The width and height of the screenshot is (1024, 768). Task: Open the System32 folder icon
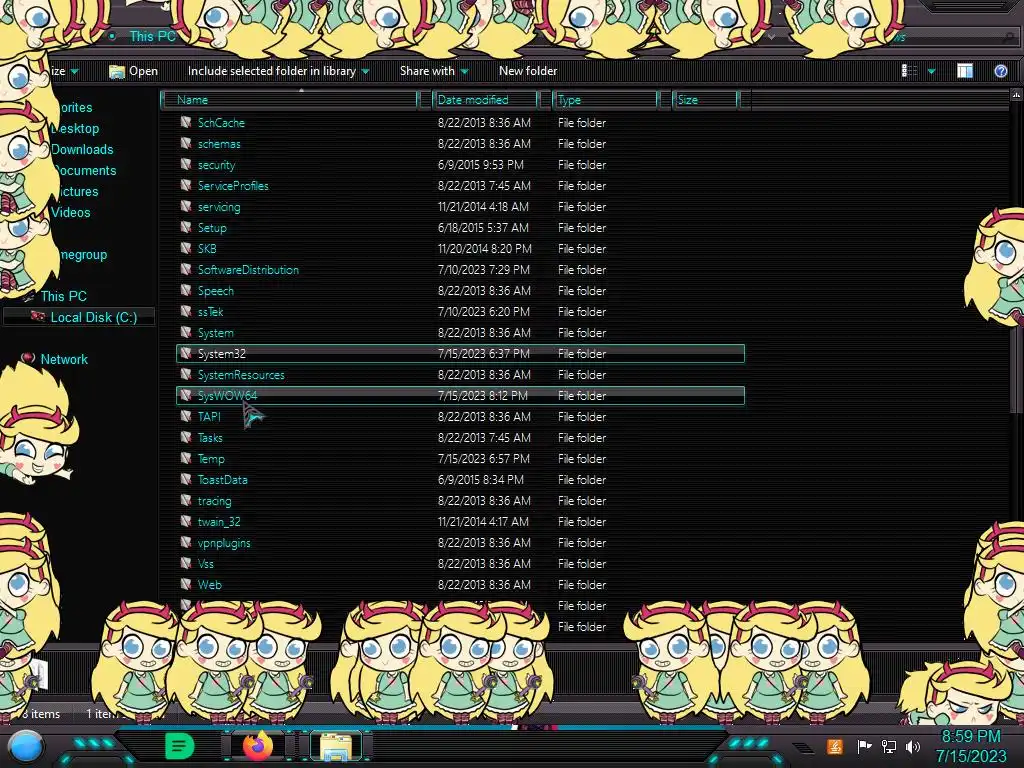pyautogui.click(x=186, y=353)
